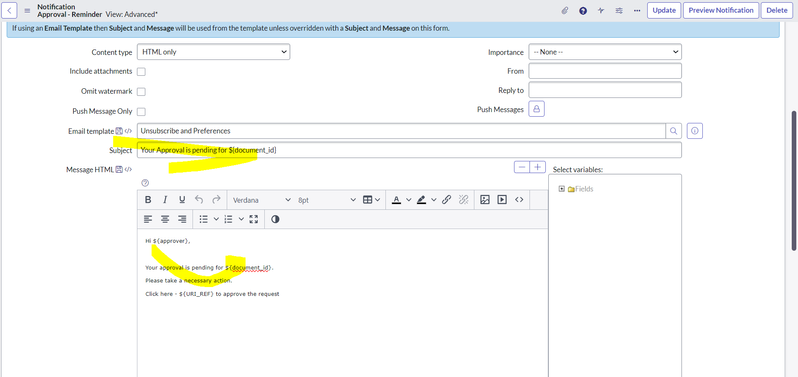The height and width of the screenshot is (377, 798).
Task: Click the Delete button
Action: pyautogui.click(x=776, y=10)
